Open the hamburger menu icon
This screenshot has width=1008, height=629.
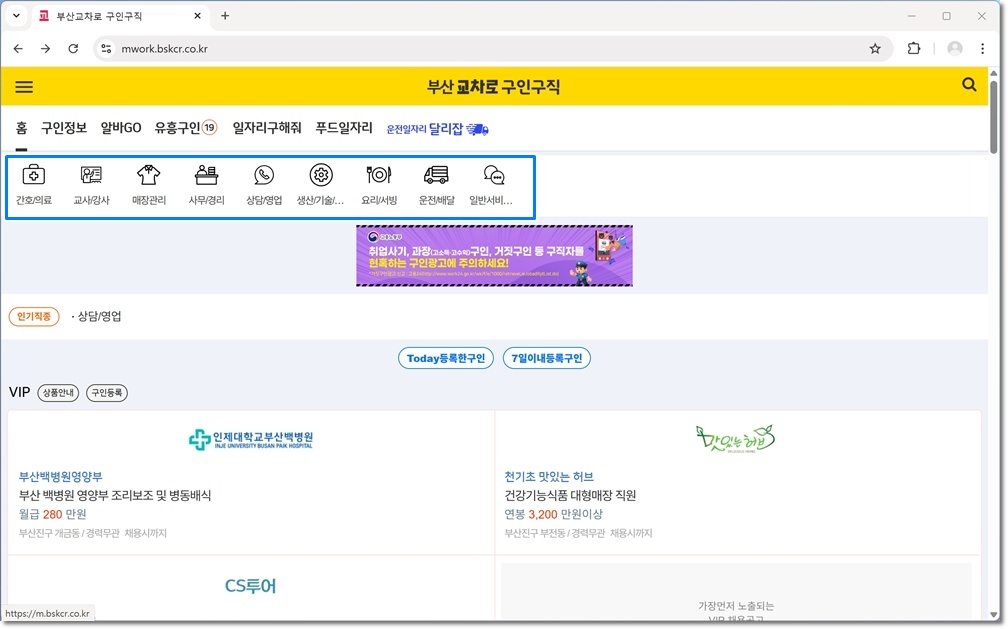24,87
